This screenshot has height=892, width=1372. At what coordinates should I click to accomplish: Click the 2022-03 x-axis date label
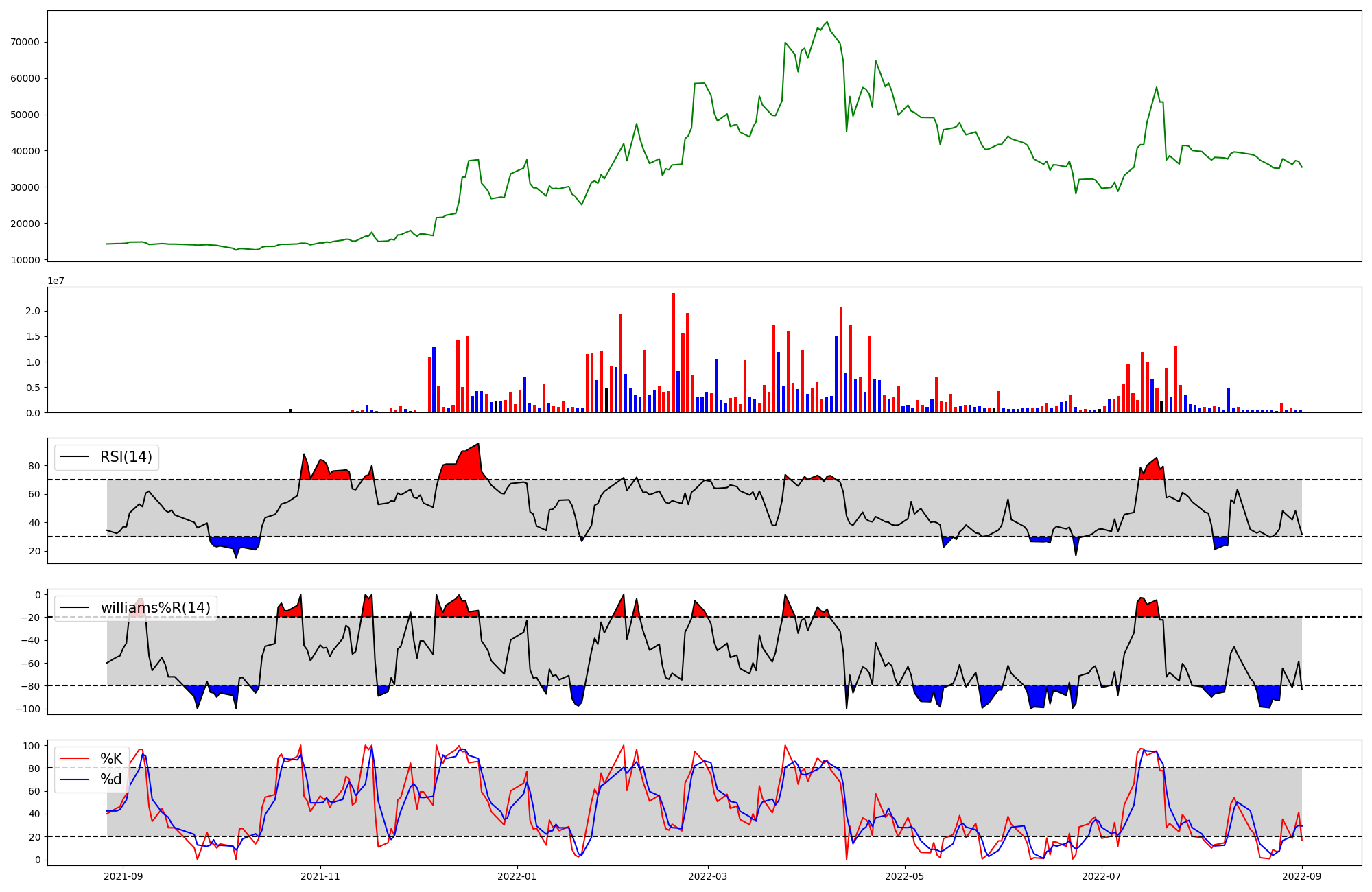tap(707, 876)
